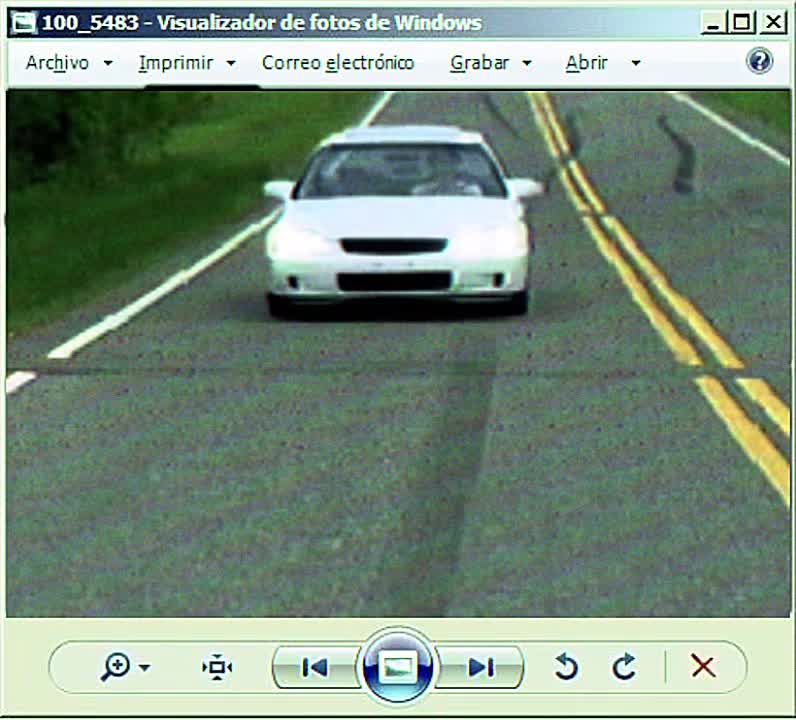Go to the previous photo
796x720 pixels.
pyautogui.click(x=315, y=667)
